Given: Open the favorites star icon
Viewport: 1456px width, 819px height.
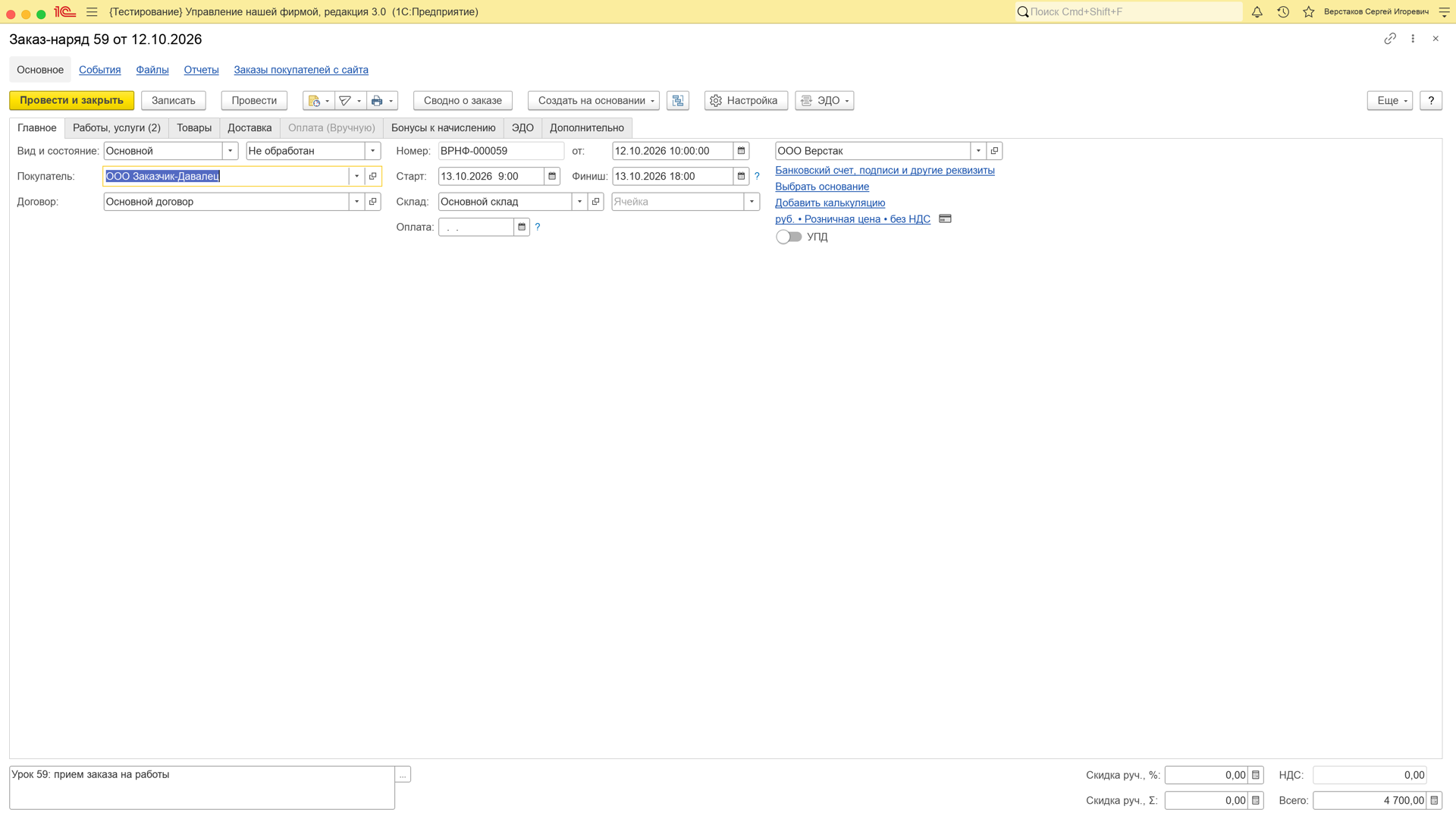Looking at the screenshot, I should (x=1309, y=12).
